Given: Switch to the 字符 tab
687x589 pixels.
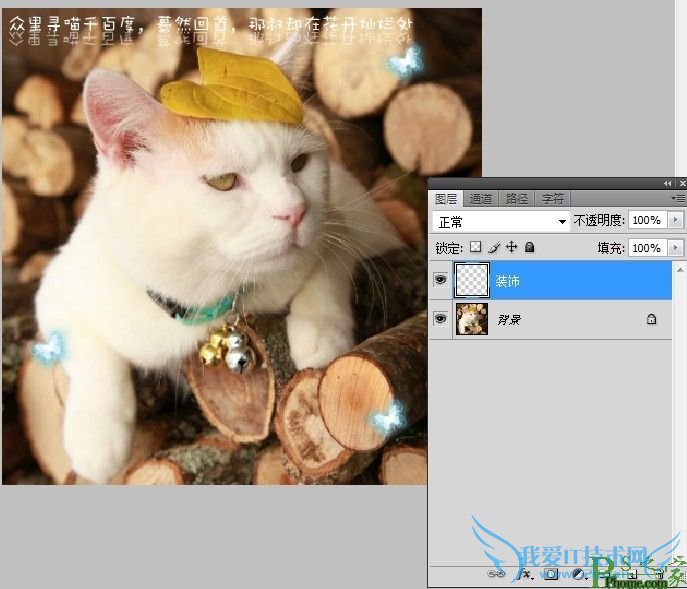Looking at the screenshot, I should 552,199.
